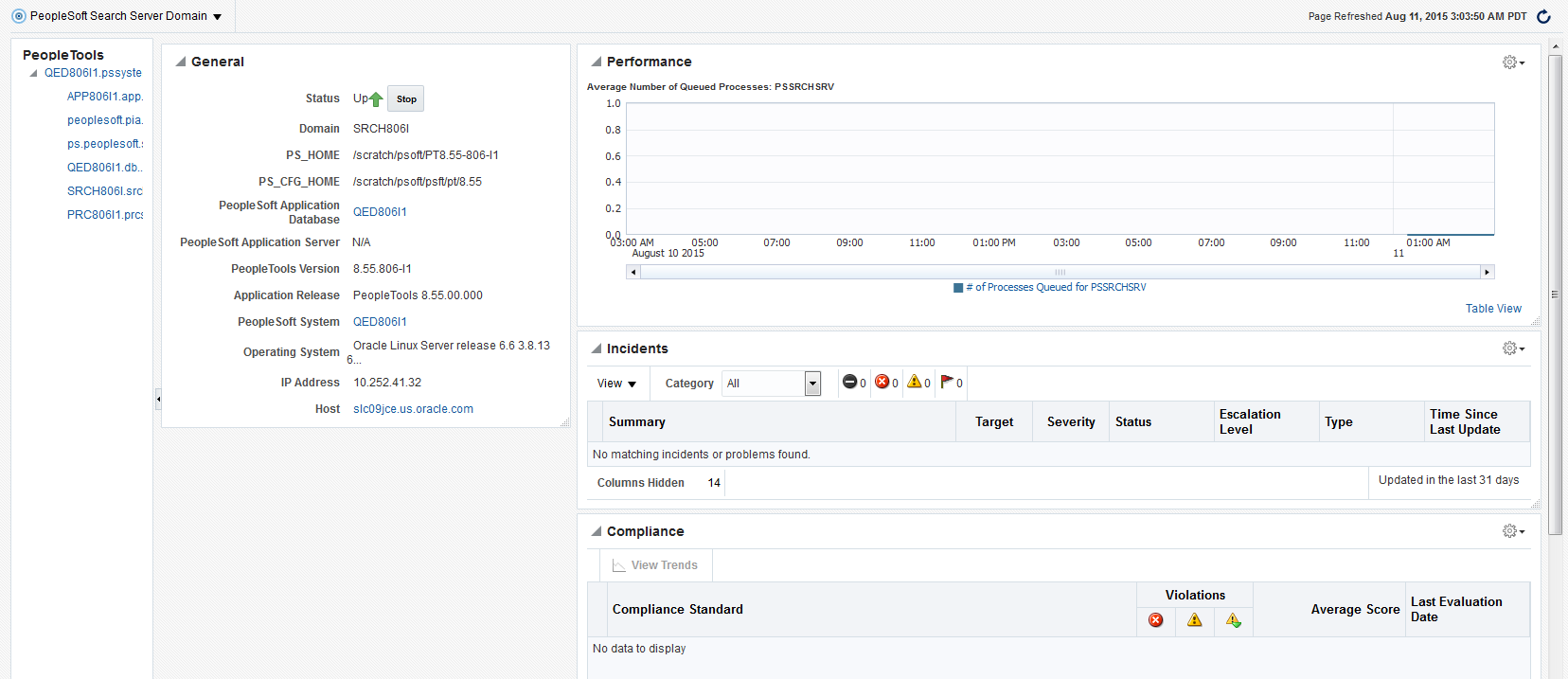The image size is (1568, 679).
Task: Click the chart legend blue square
Action: pos(957,288)
